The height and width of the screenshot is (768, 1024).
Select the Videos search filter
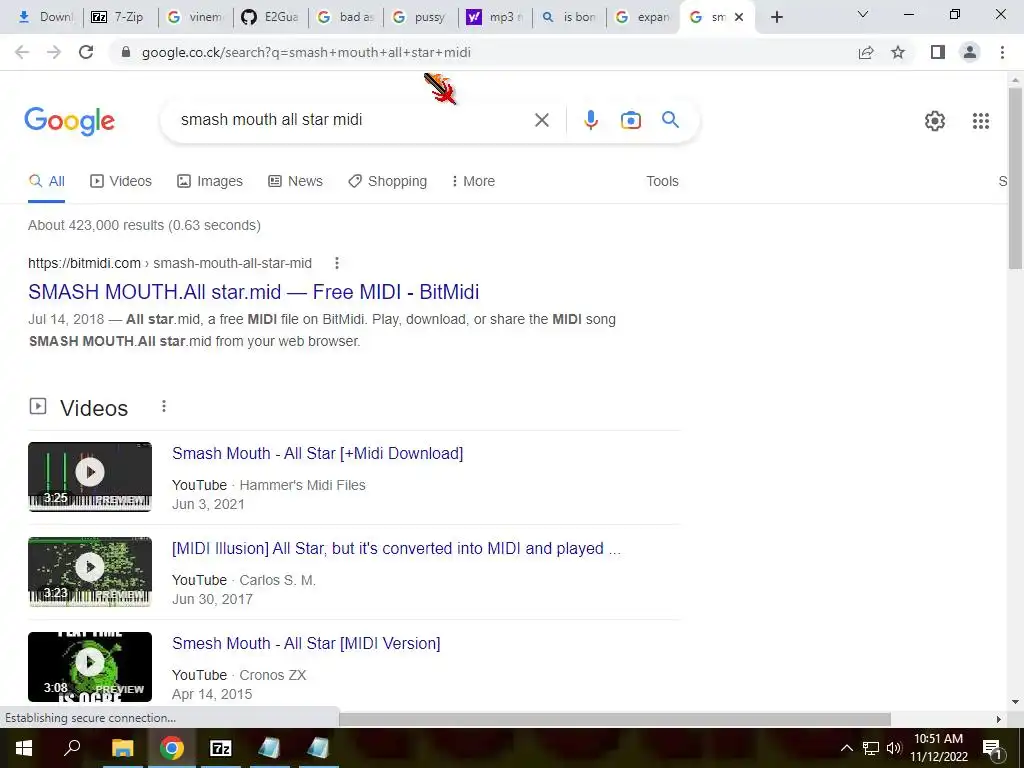pos(121,181)
